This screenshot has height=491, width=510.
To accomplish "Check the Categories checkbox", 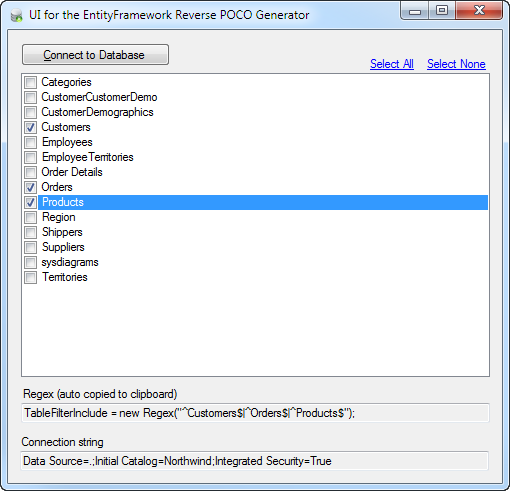I will 31,82.
